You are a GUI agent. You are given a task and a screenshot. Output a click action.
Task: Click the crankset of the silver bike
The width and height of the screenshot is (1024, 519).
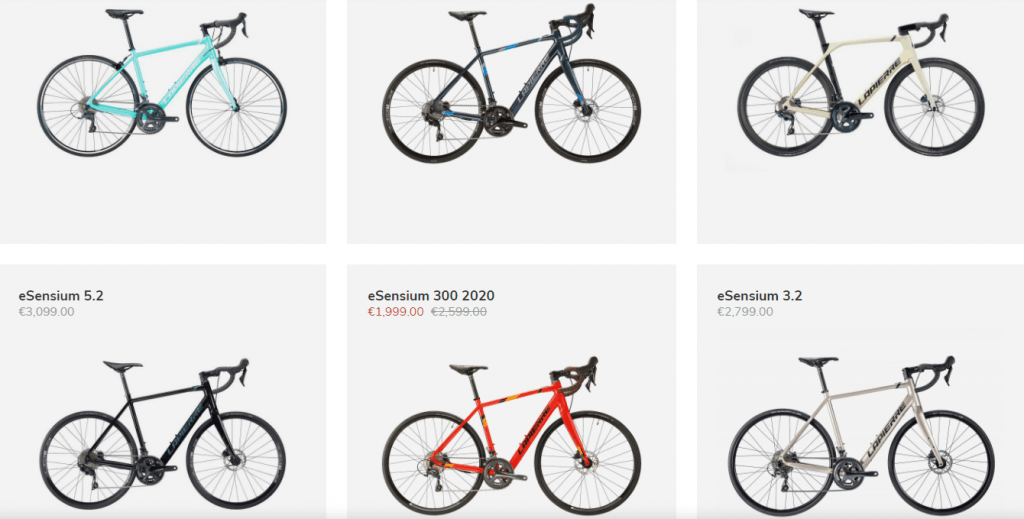850,471
